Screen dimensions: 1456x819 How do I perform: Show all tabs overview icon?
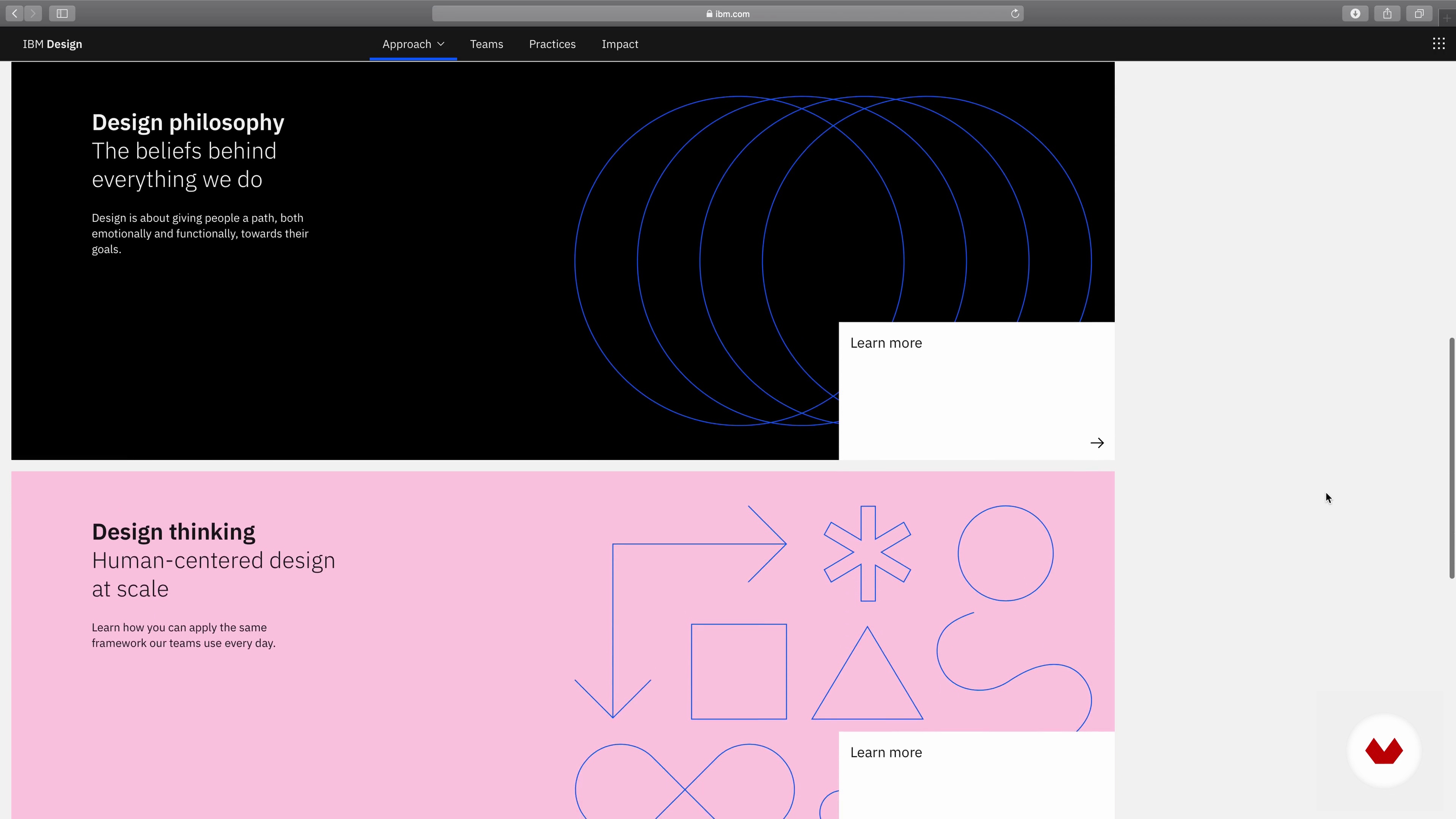[1419, 14]
